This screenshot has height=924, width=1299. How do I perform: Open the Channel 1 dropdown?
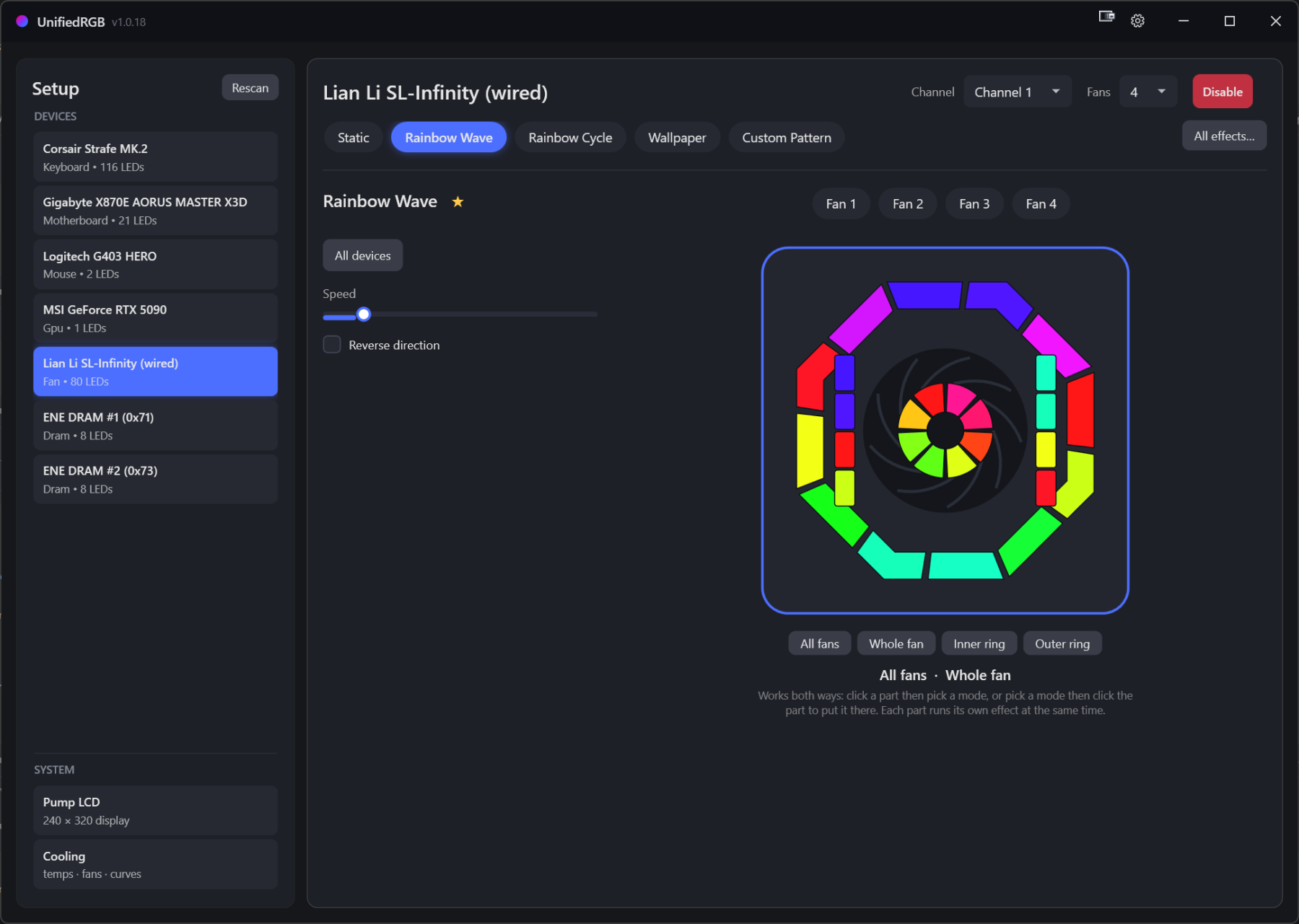(1017, 92)
